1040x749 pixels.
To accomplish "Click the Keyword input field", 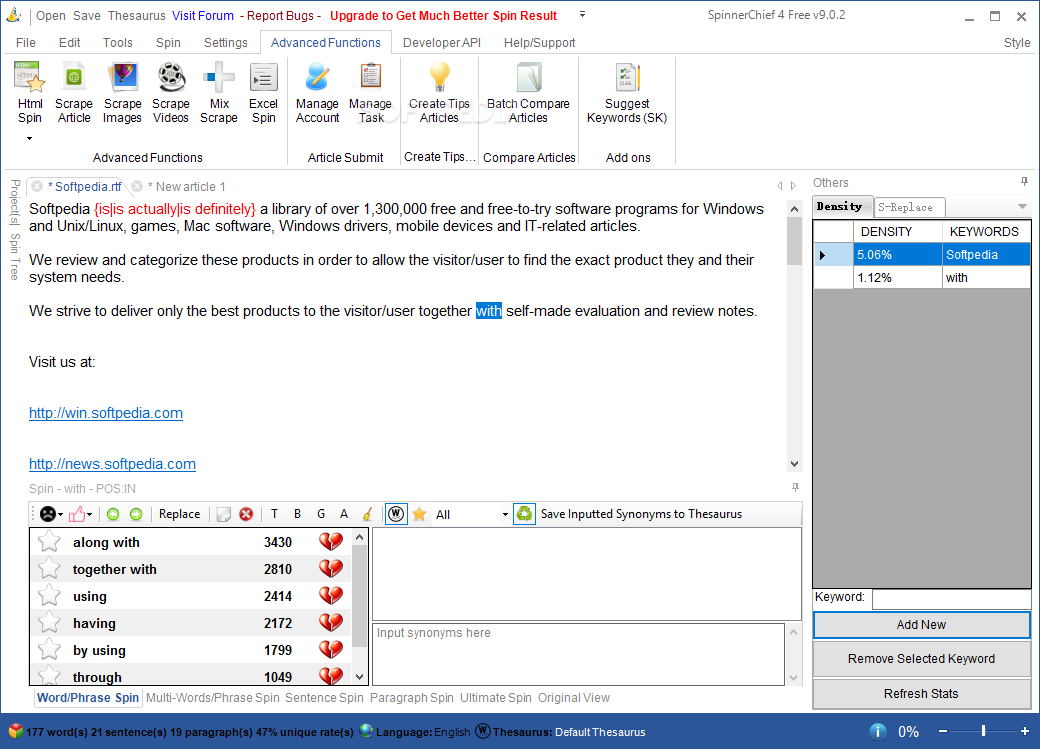I will coord(951,598).
